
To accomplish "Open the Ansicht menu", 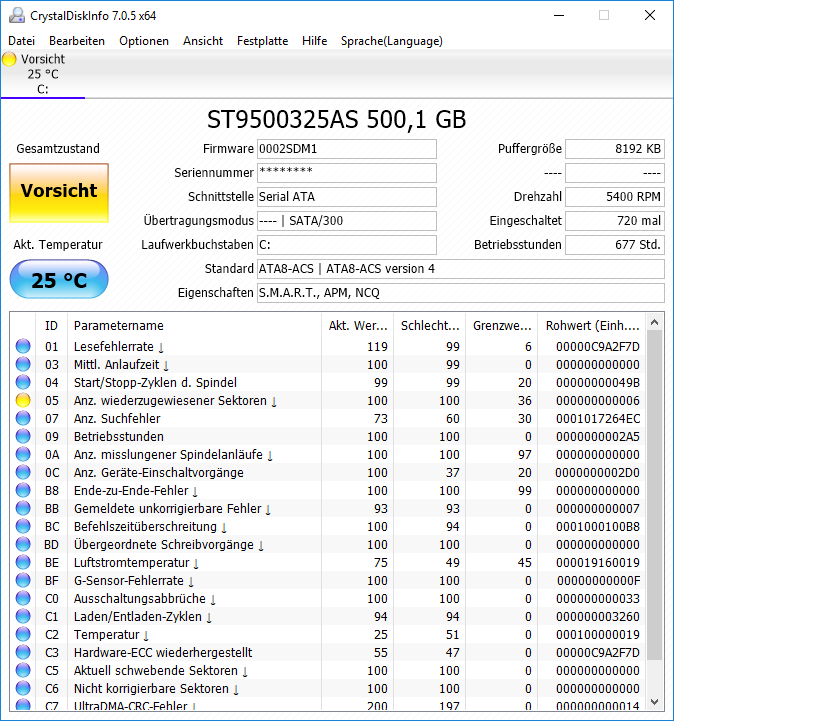I will (203, 41).
